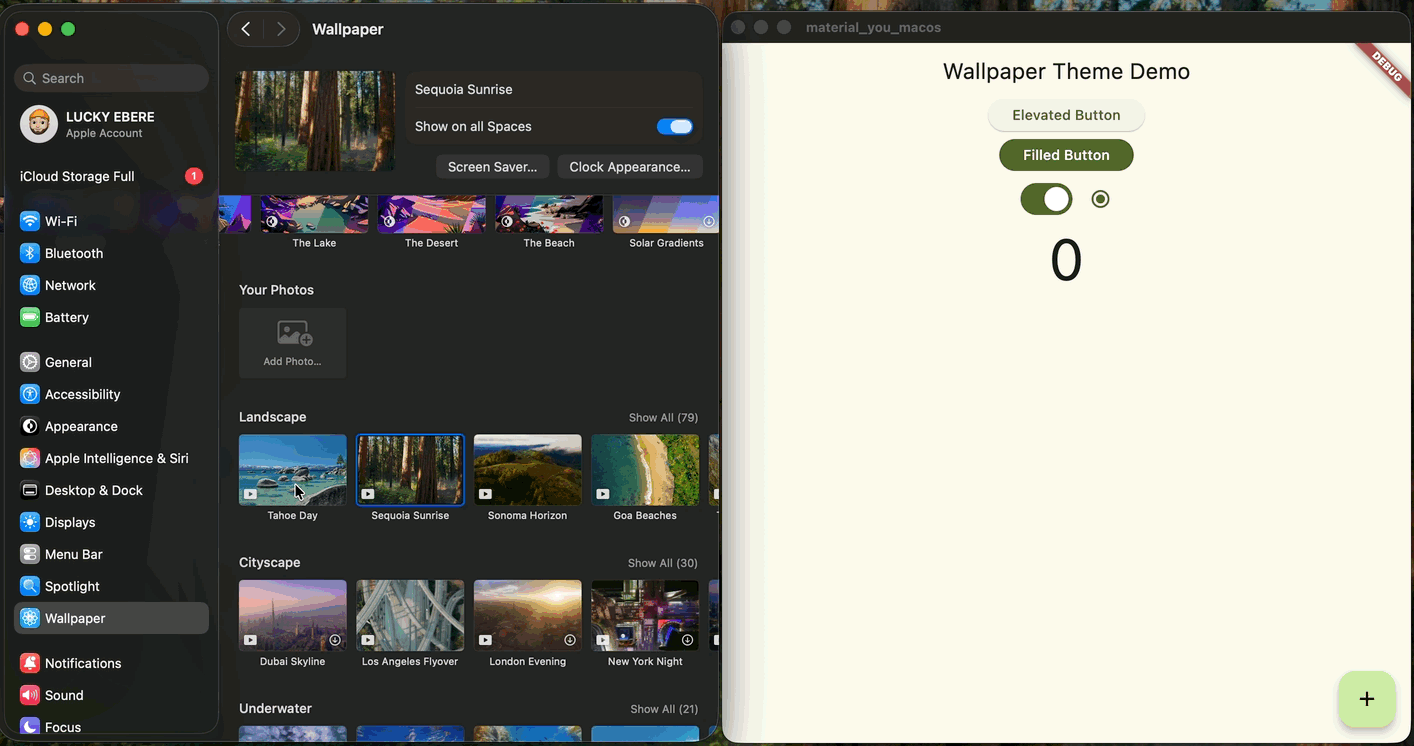Click the material_you_macos window title
This screenshot has width=1414, height=746.
point(873,27)
